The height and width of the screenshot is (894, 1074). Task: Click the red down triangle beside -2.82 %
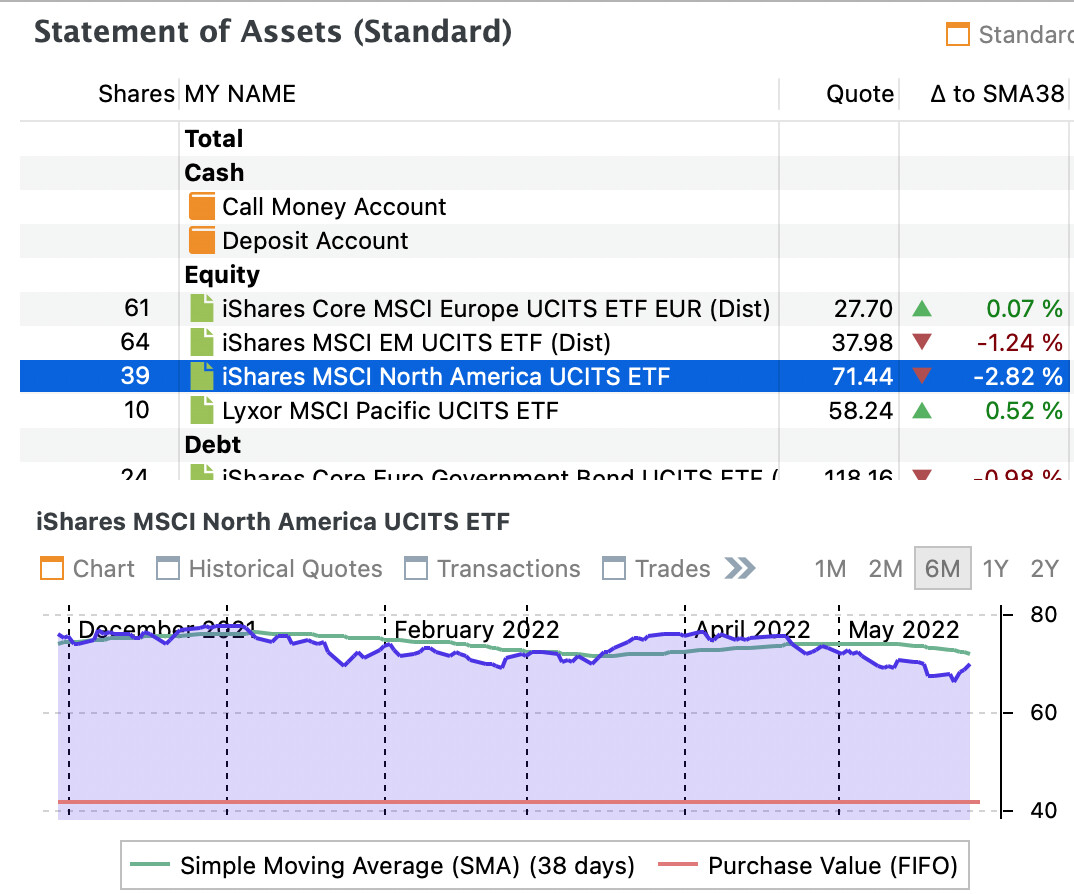click(922, 375)
